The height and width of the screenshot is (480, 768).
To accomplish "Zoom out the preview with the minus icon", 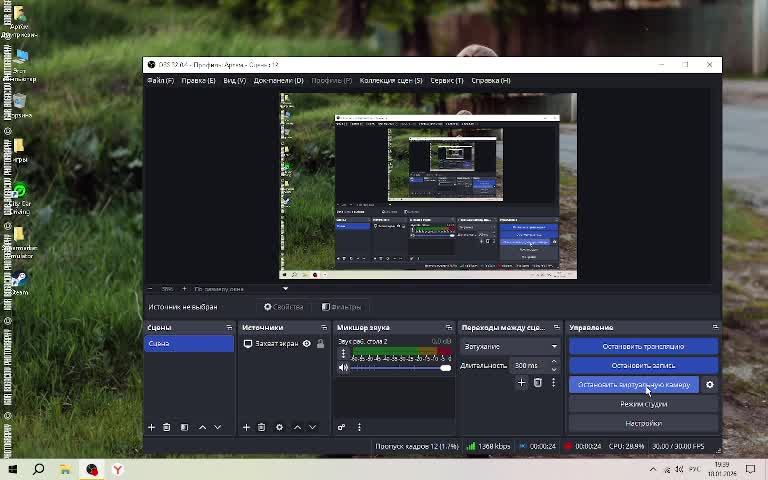I will [x=150, y=289].
